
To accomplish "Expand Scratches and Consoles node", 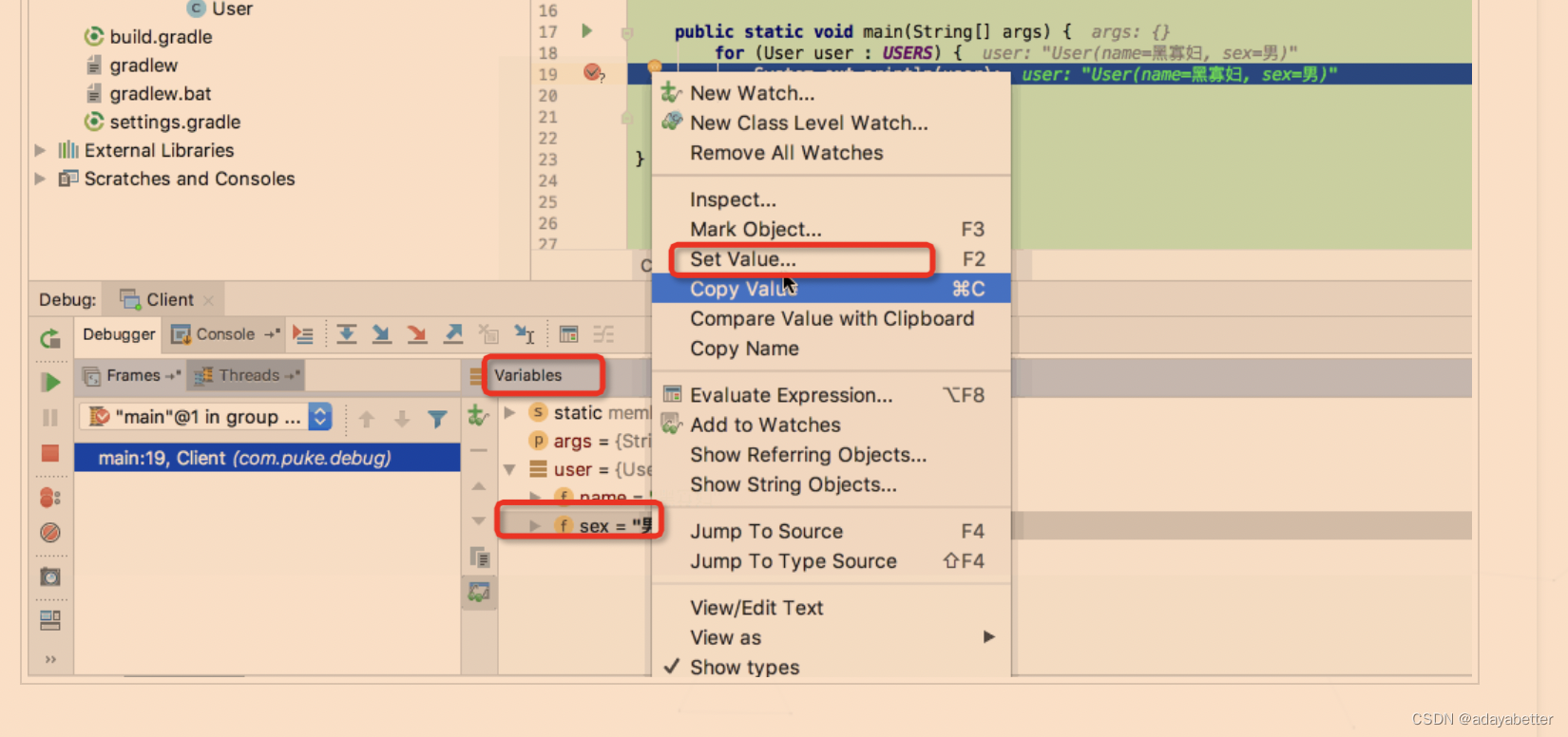I will 40,179.
